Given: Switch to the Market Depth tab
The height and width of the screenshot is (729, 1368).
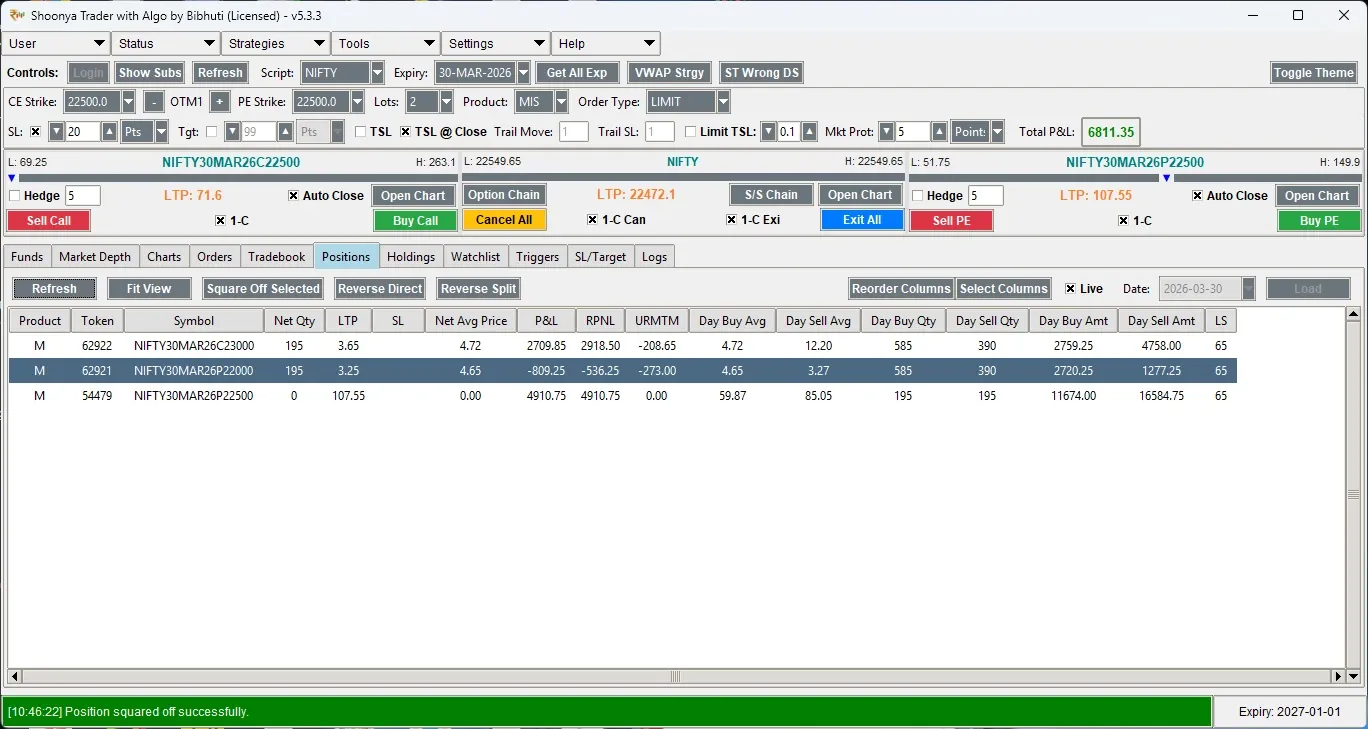Looking at the screenshot, I should [x=95, y=257].
